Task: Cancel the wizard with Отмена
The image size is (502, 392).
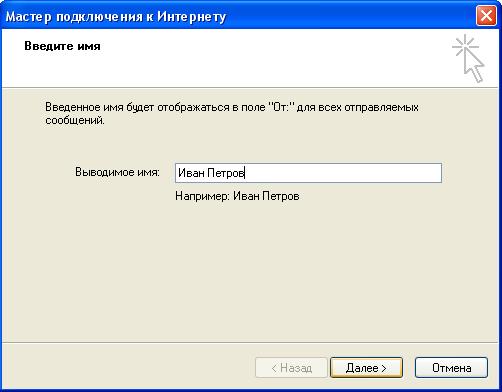Action: coord(451,368)
